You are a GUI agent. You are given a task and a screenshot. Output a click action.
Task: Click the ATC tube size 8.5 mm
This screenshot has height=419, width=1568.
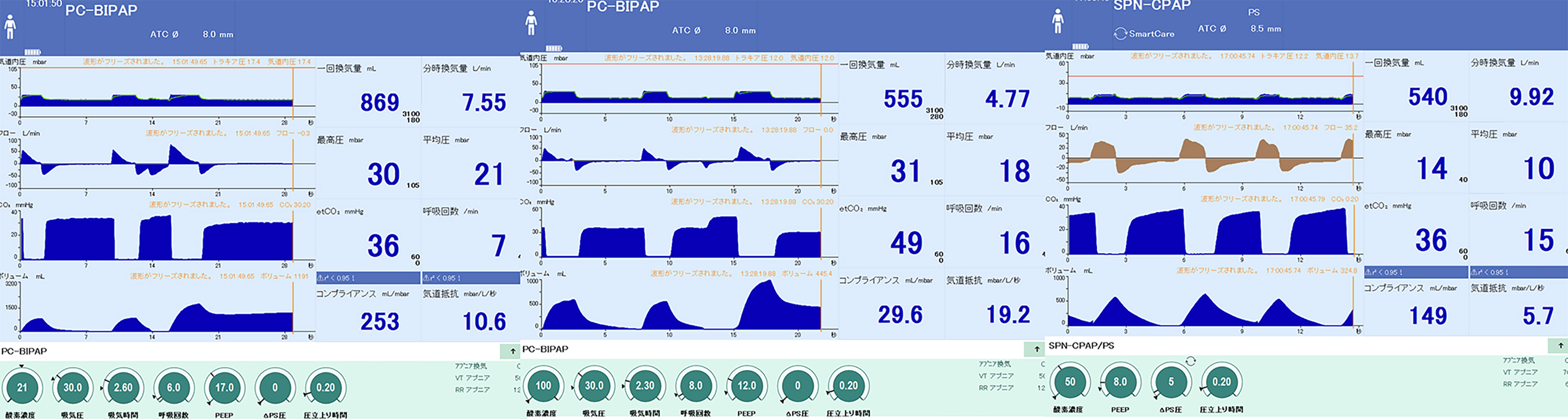pyautogui.click(x=1265, y=29)
